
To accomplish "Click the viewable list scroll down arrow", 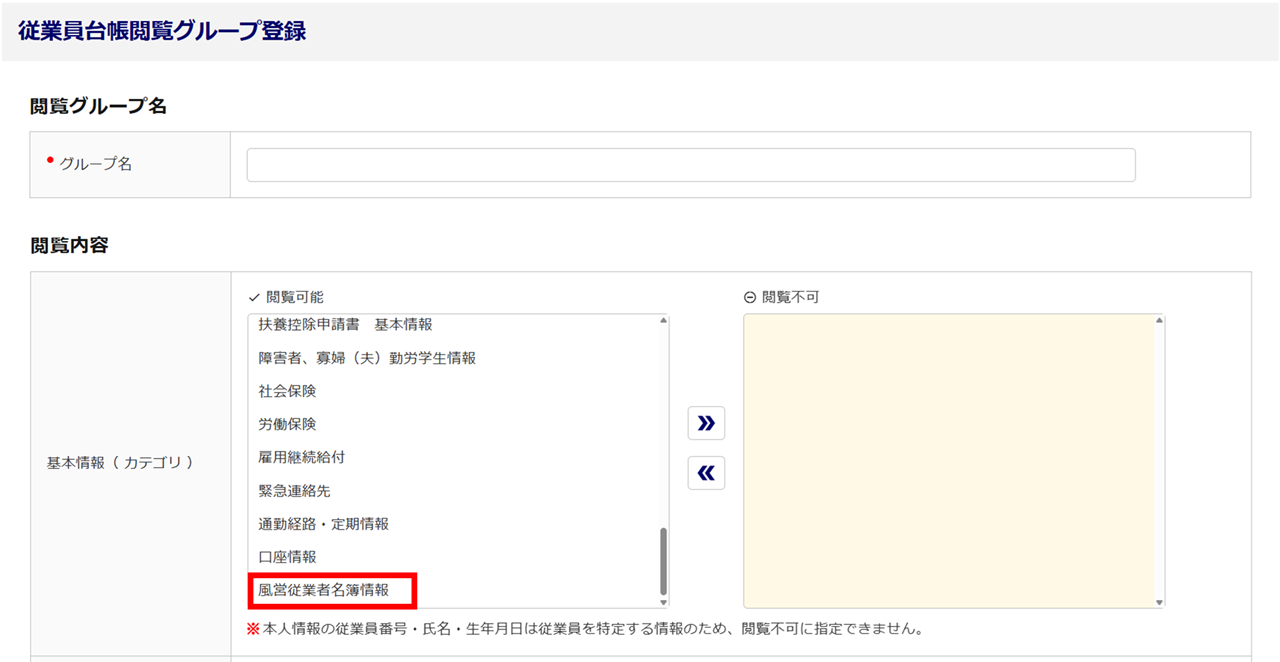I will (663, 602).
